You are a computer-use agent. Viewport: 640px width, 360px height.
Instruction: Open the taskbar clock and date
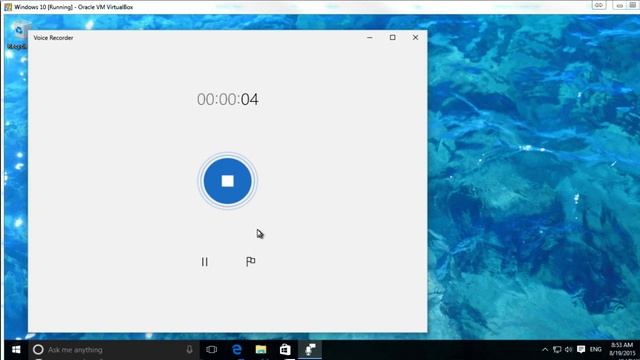(622, 350)
